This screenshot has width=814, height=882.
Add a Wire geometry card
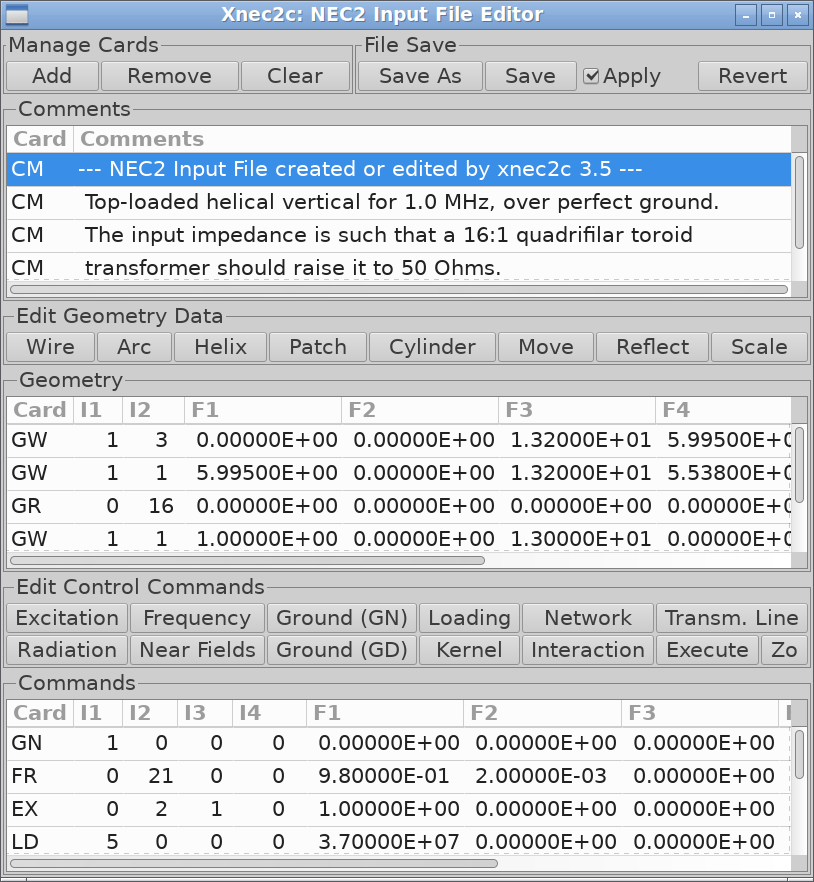[50, 346]
